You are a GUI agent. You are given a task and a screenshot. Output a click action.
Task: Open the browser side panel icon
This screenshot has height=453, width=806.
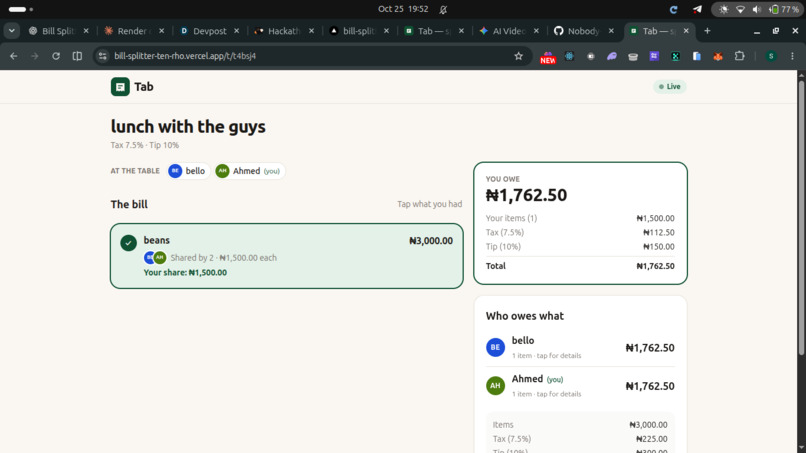pos(77,56)
